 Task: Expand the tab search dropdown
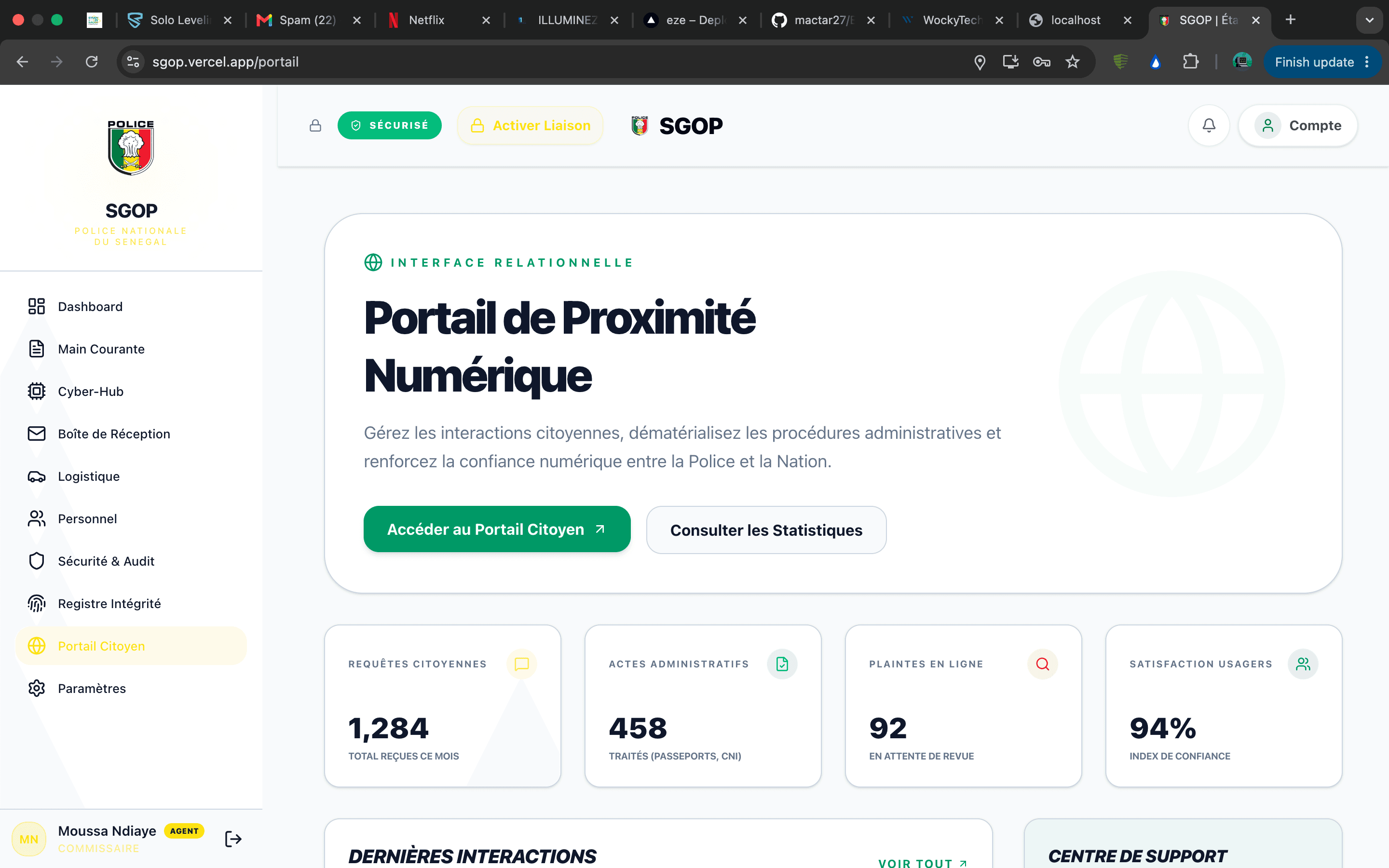point(1370,20)
